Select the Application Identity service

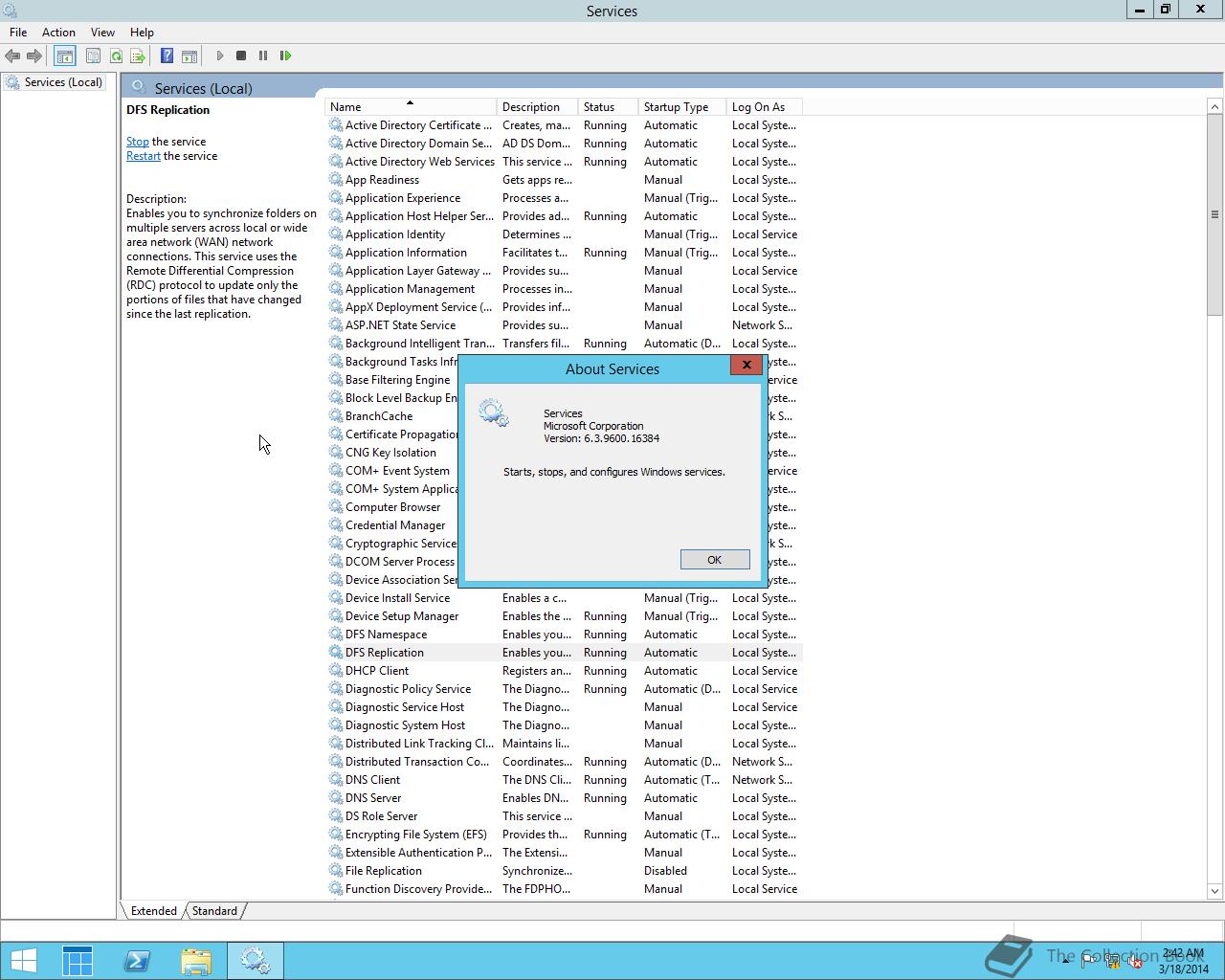(x=564, y=234)
